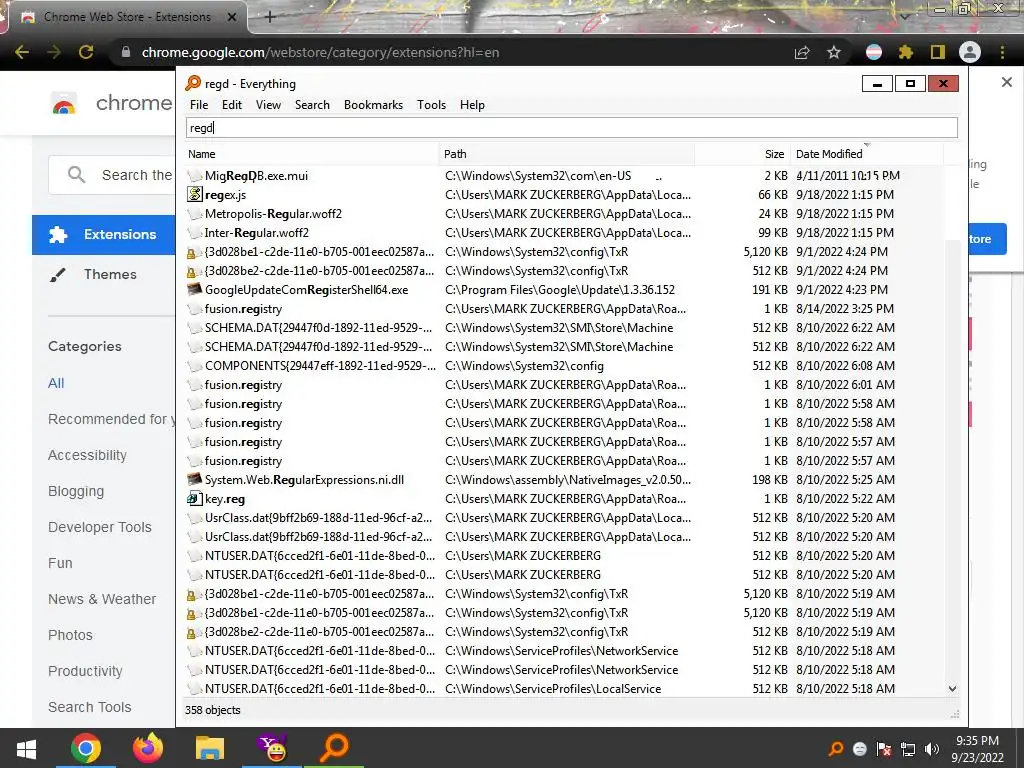This screenshot has height=768, width=1024.
Task: Click the 191 KB size cell
Action: coord(769,289)
